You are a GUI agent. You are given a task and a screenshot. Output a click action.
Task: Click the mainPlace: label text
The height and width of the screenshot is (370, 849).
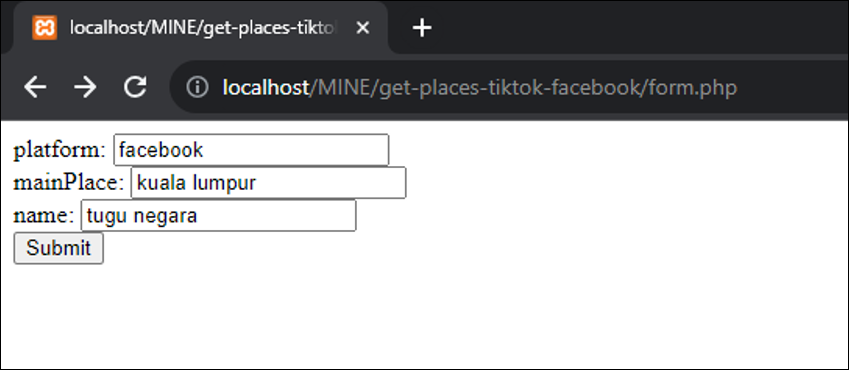pos(69,183)
